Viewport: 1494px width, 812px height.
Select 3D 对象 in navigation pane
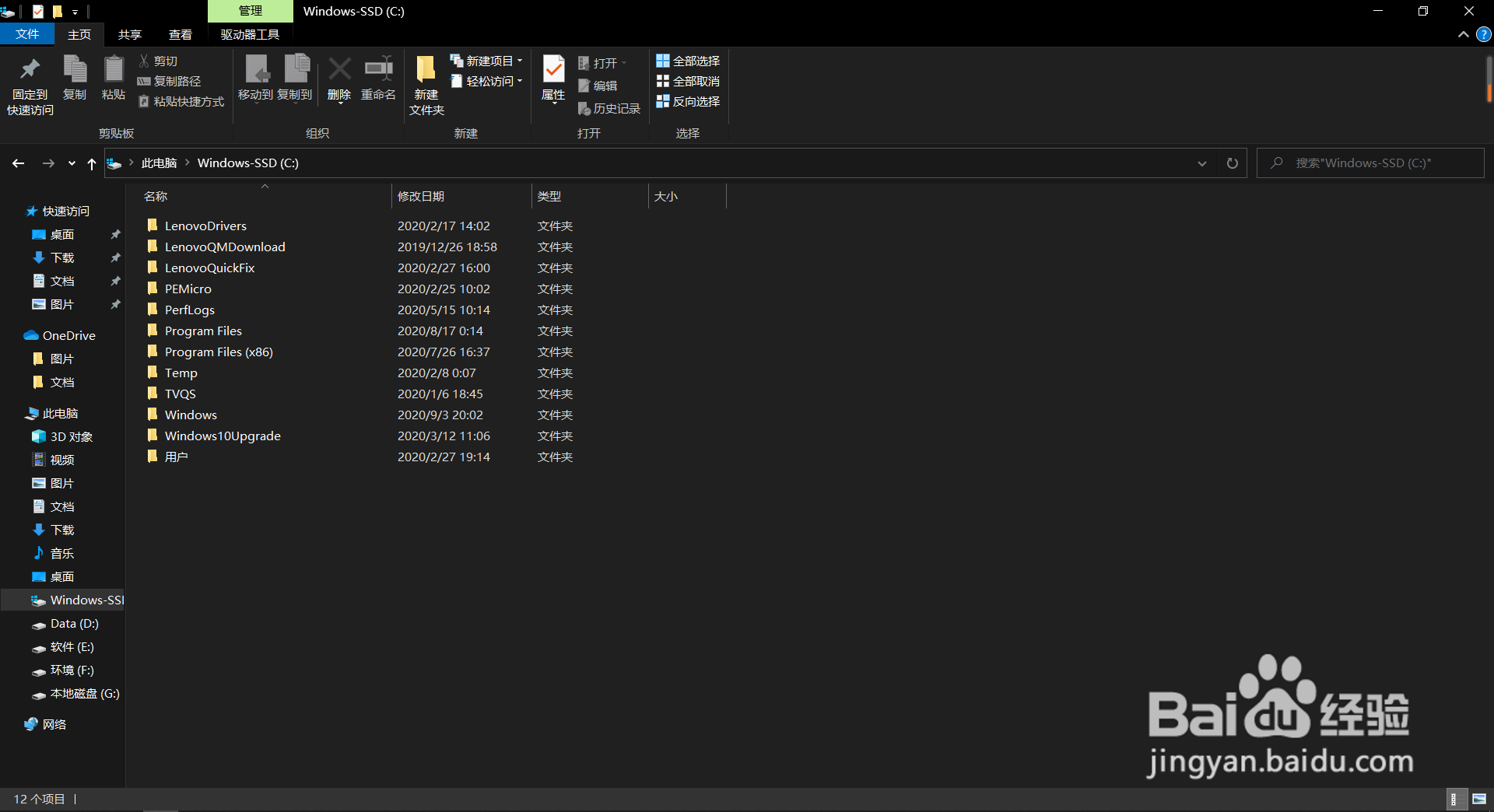pyautogui.click(x=71, y=437)
